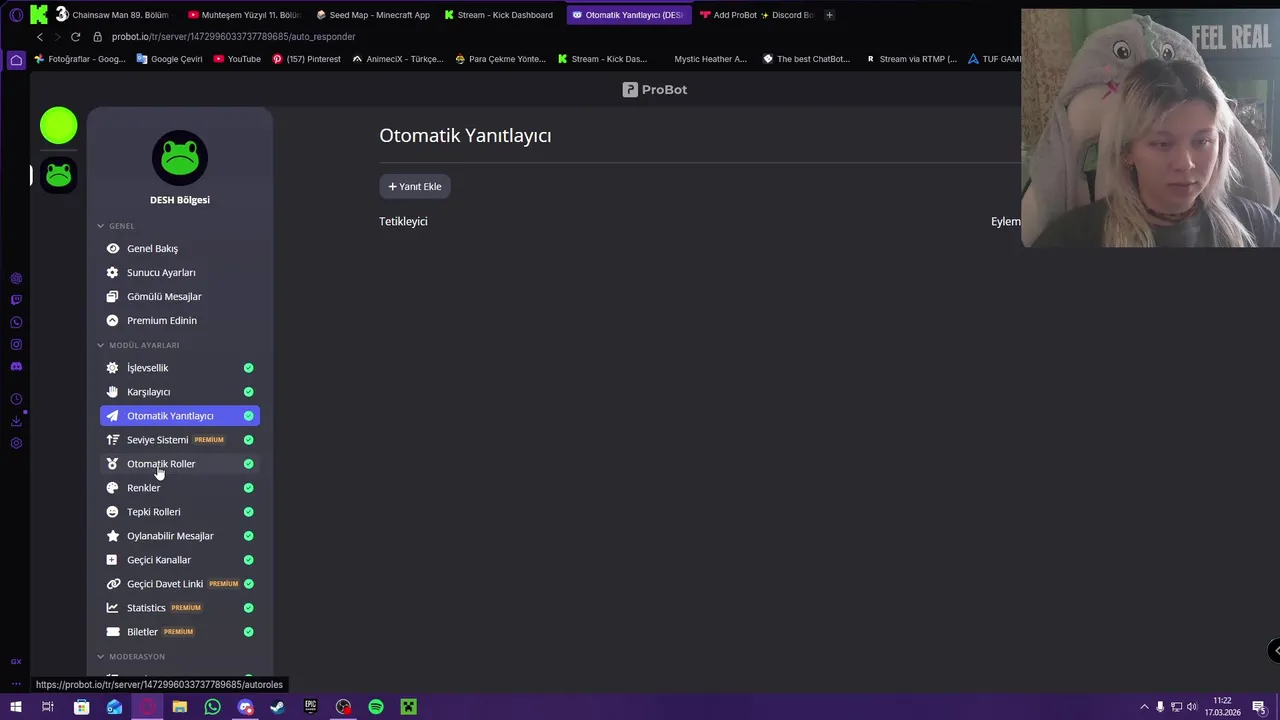
Task: Open browser history clock icon in sidebar
Action: [x=16, y=399]
